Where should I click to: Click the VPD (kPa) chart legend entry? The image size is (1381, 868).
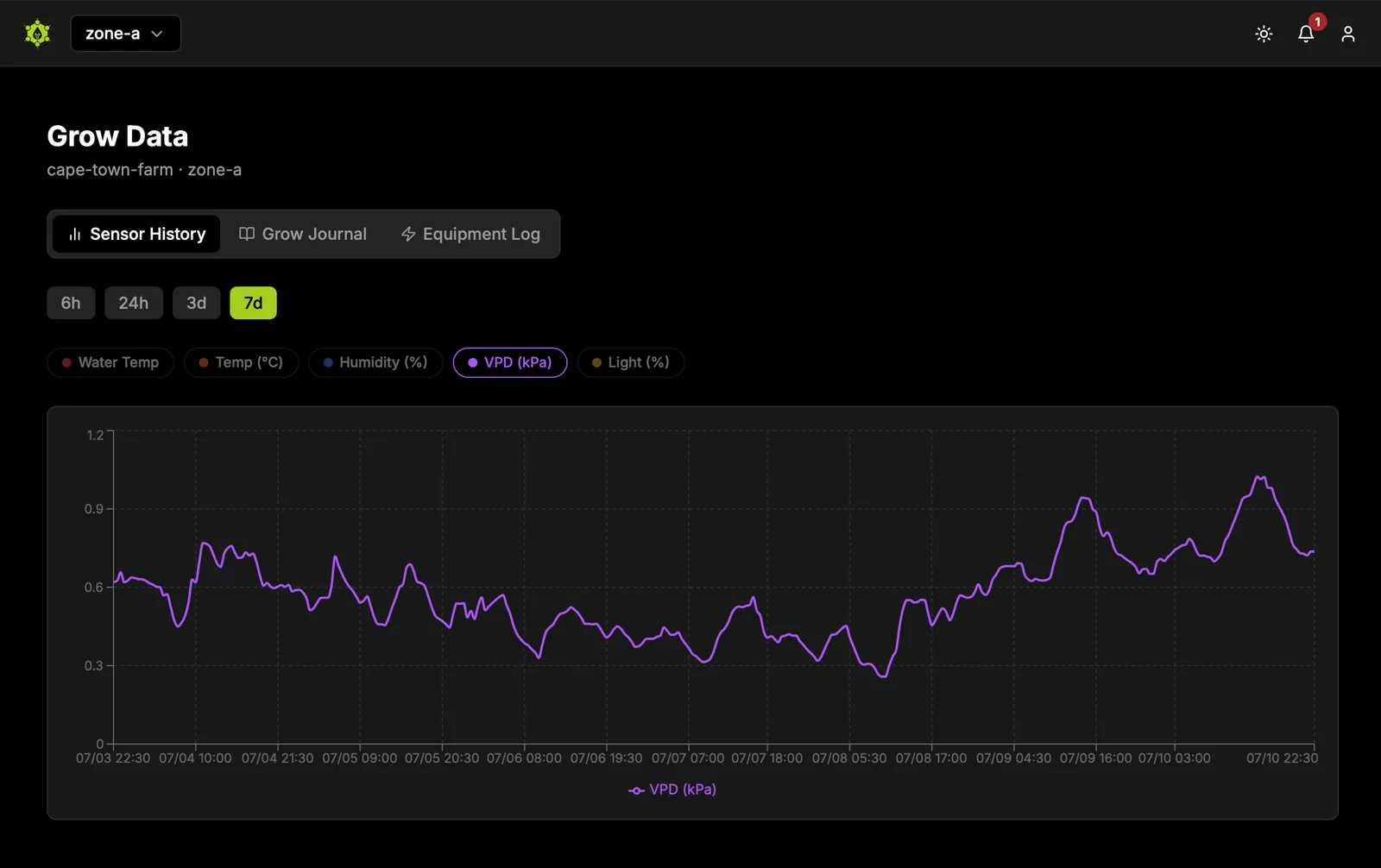coord(672,789)
